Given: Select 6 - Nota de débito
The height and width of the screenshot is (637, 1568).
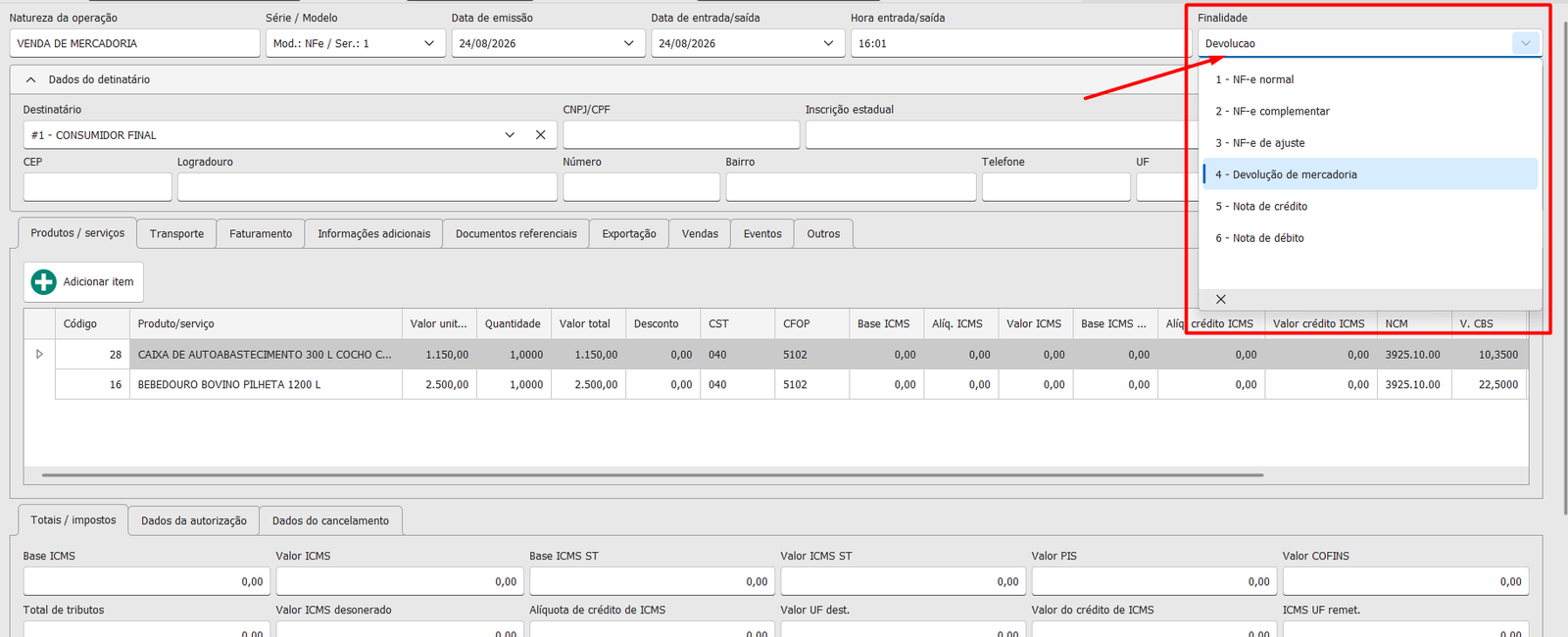Looking at the screenshot, I should [1370, 238].
